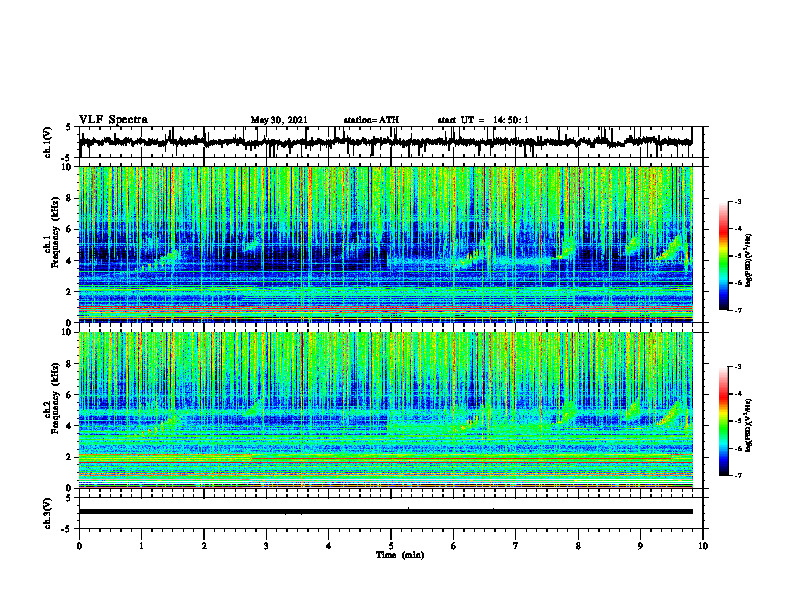Click the rising chirp near minute 9.5 in ch.2
Image resolution: width=792 pixels, height=612 pixels.
point(669,414)
